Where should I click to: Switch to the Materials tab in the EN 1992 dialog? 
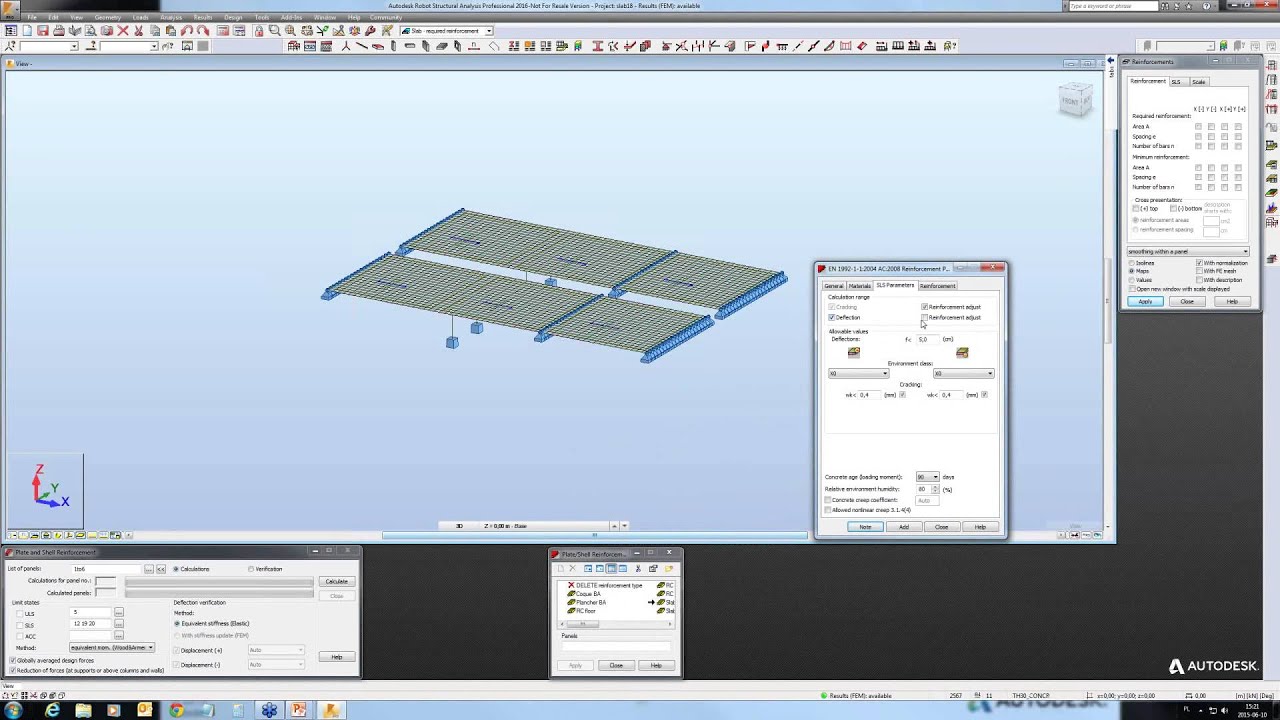pos(860,285)
